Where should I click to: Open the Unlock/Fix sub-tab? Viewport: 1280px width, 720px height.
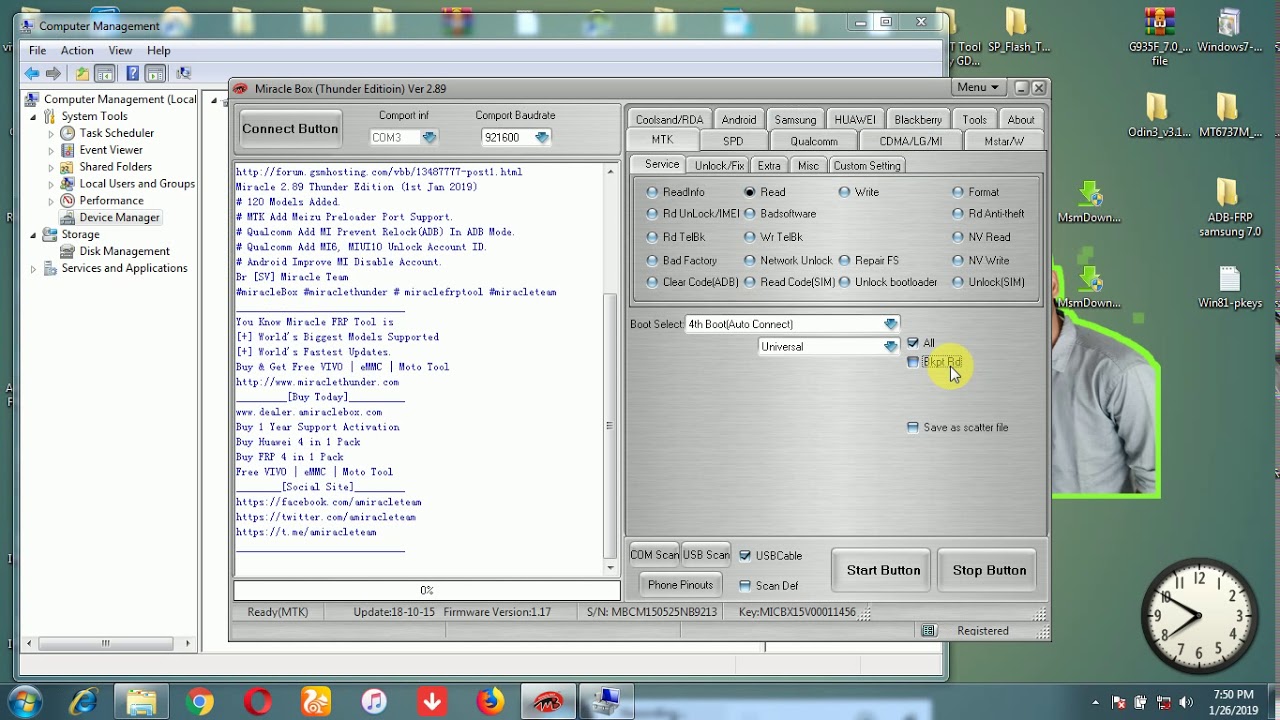(719, 166)
